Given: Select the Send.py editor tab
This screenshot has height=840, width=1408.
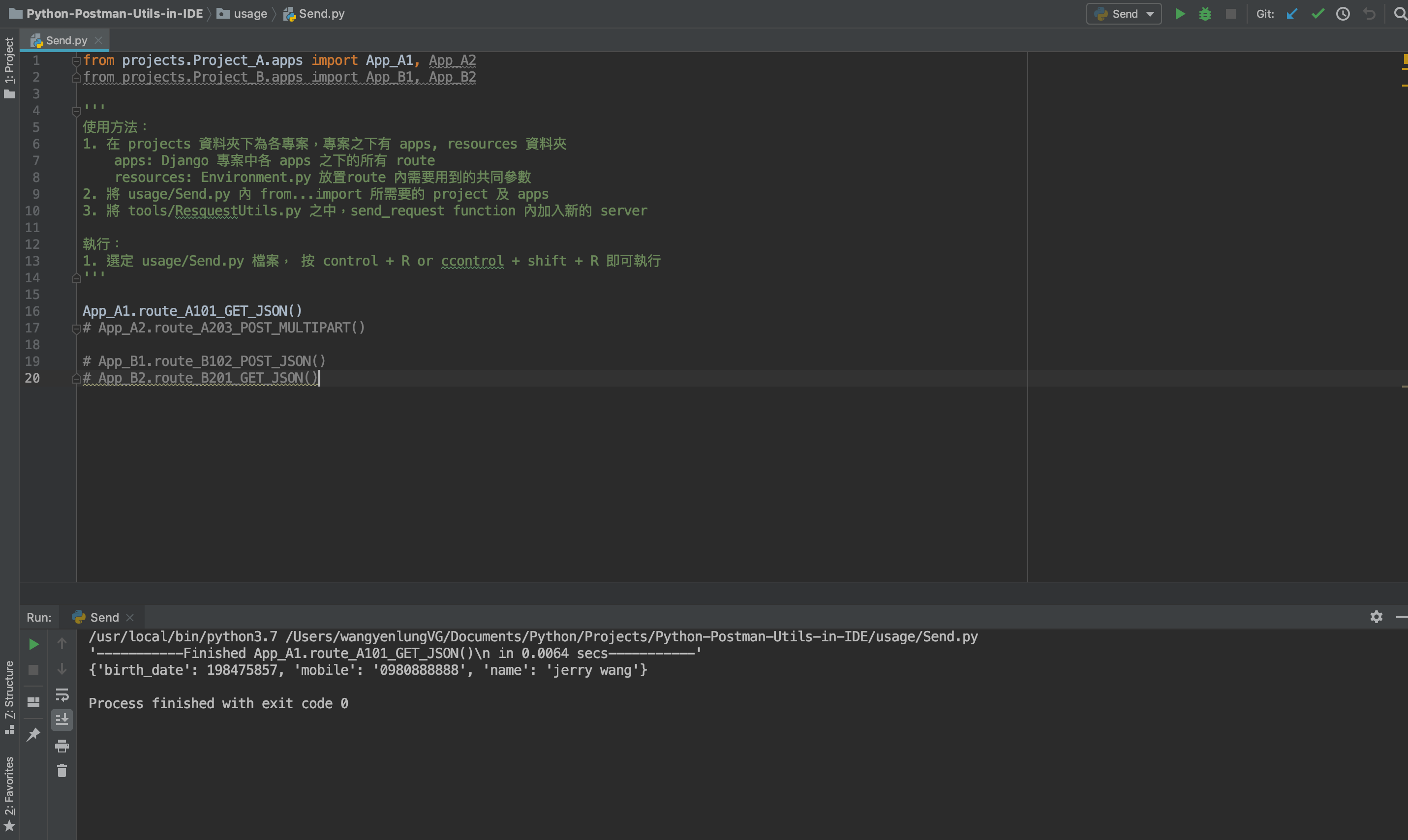Looking at the screenshot, I should click(x=64, y=40).
